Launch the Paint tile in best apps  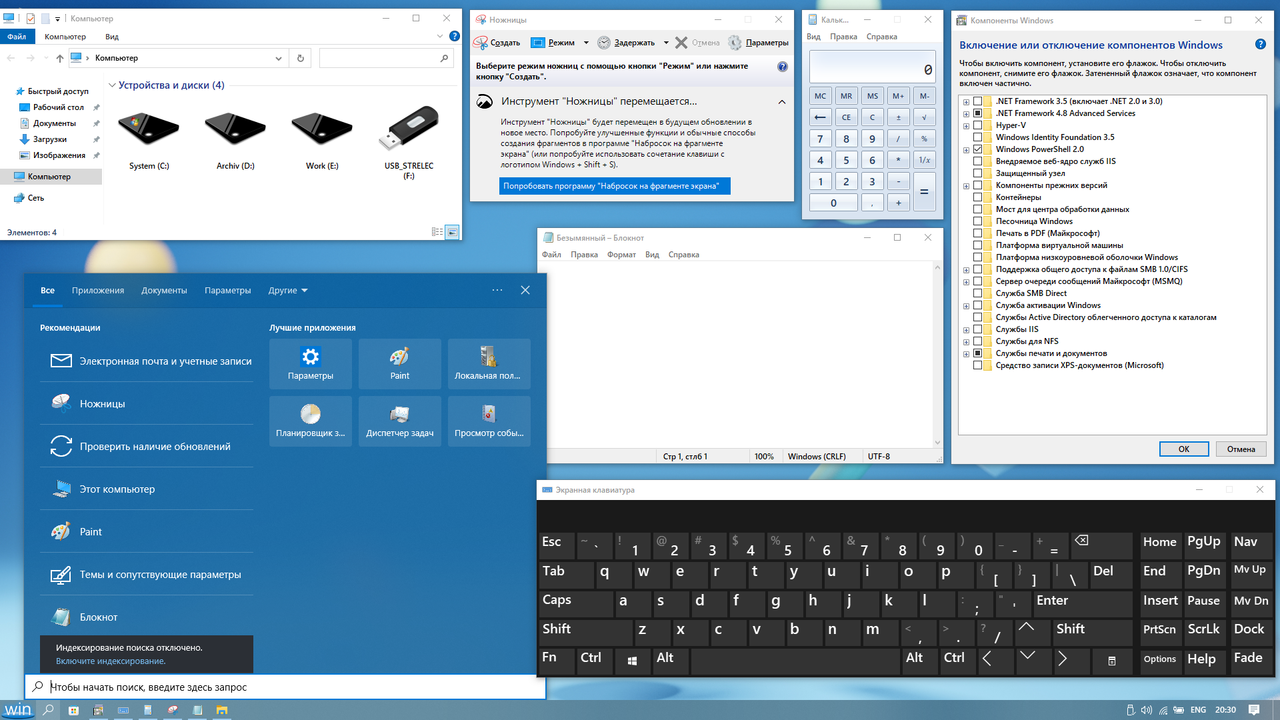click(400, 363)
